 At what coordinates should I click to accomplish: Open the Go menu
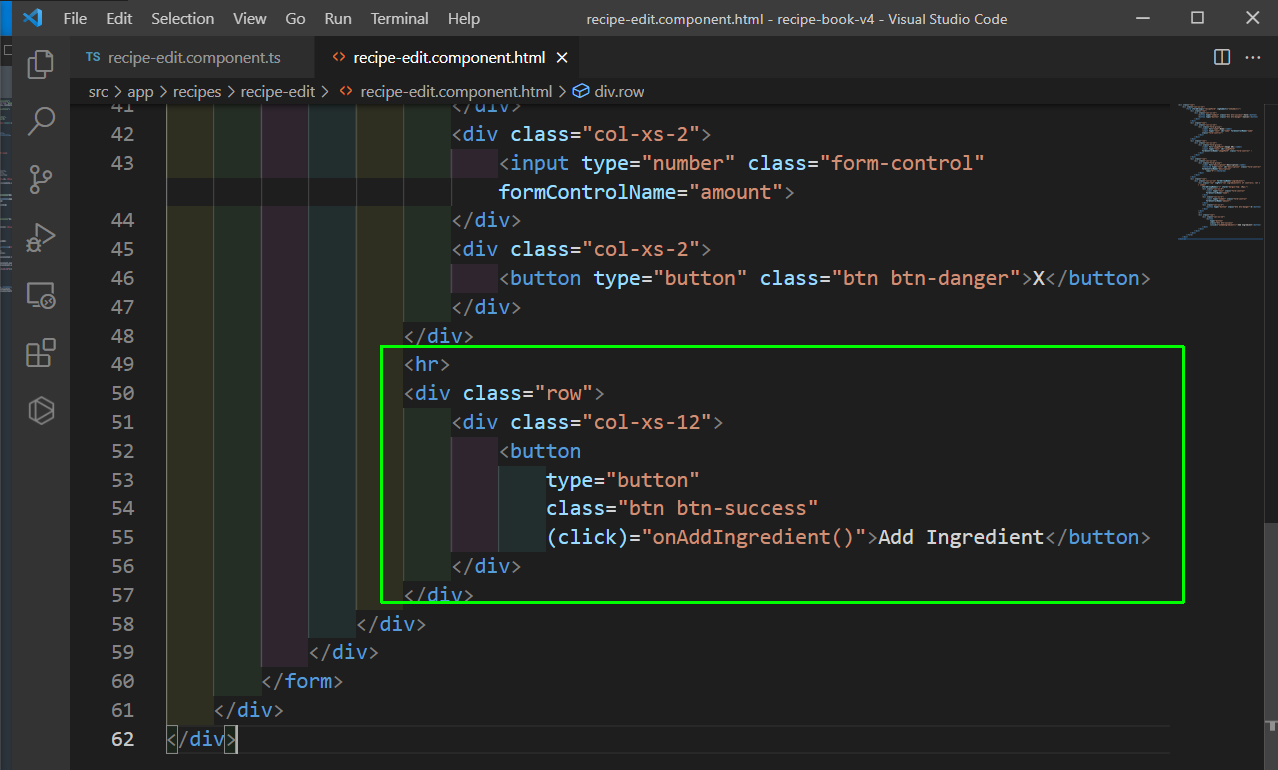295,18
